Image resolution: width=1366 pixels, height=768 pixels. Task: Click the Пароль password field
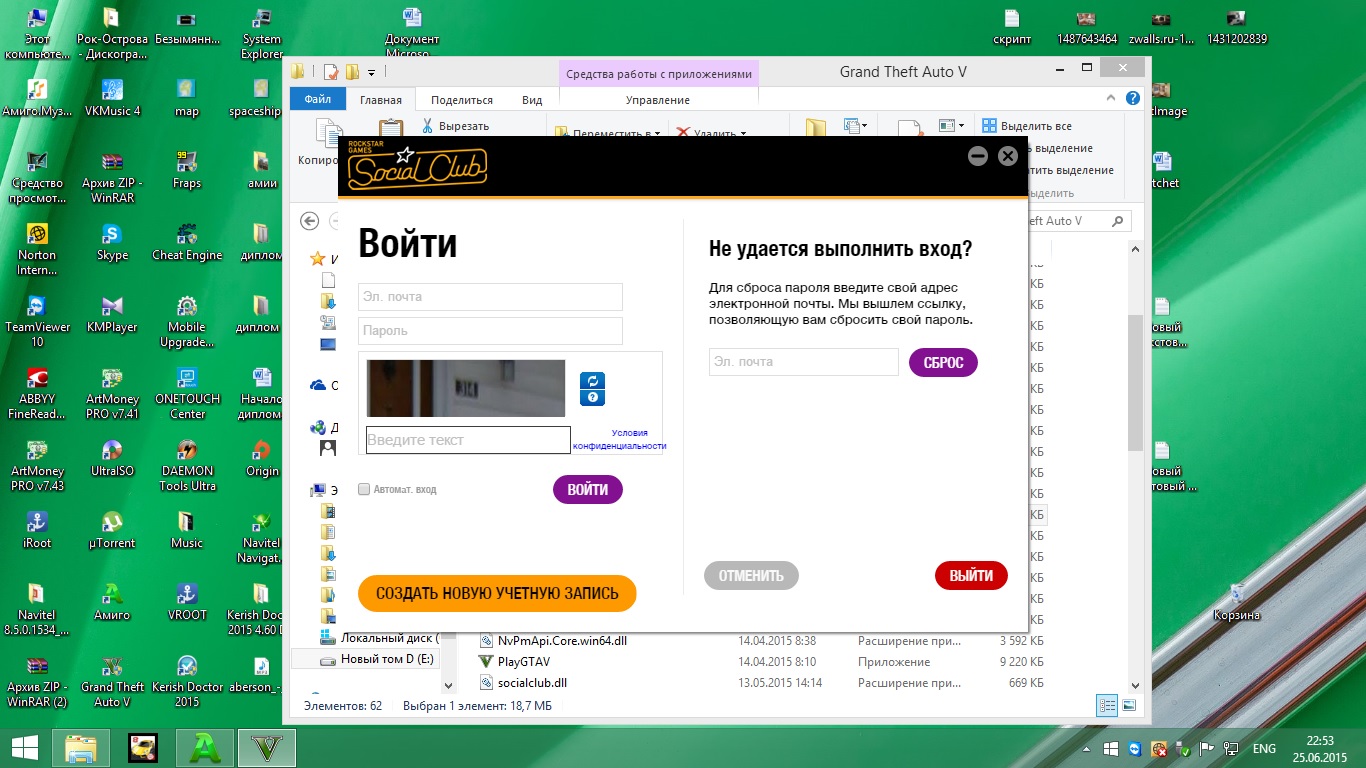click(490, 331)
